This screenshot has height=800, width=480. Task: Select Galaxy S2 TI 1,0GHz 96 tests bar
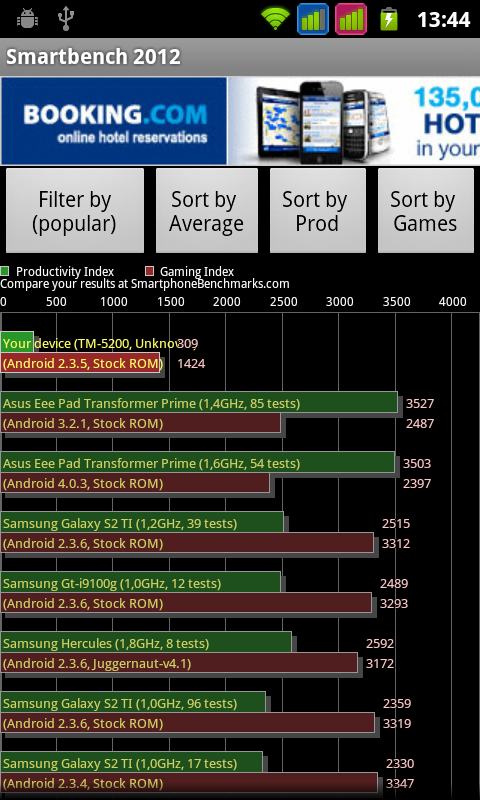pos(133,702)
